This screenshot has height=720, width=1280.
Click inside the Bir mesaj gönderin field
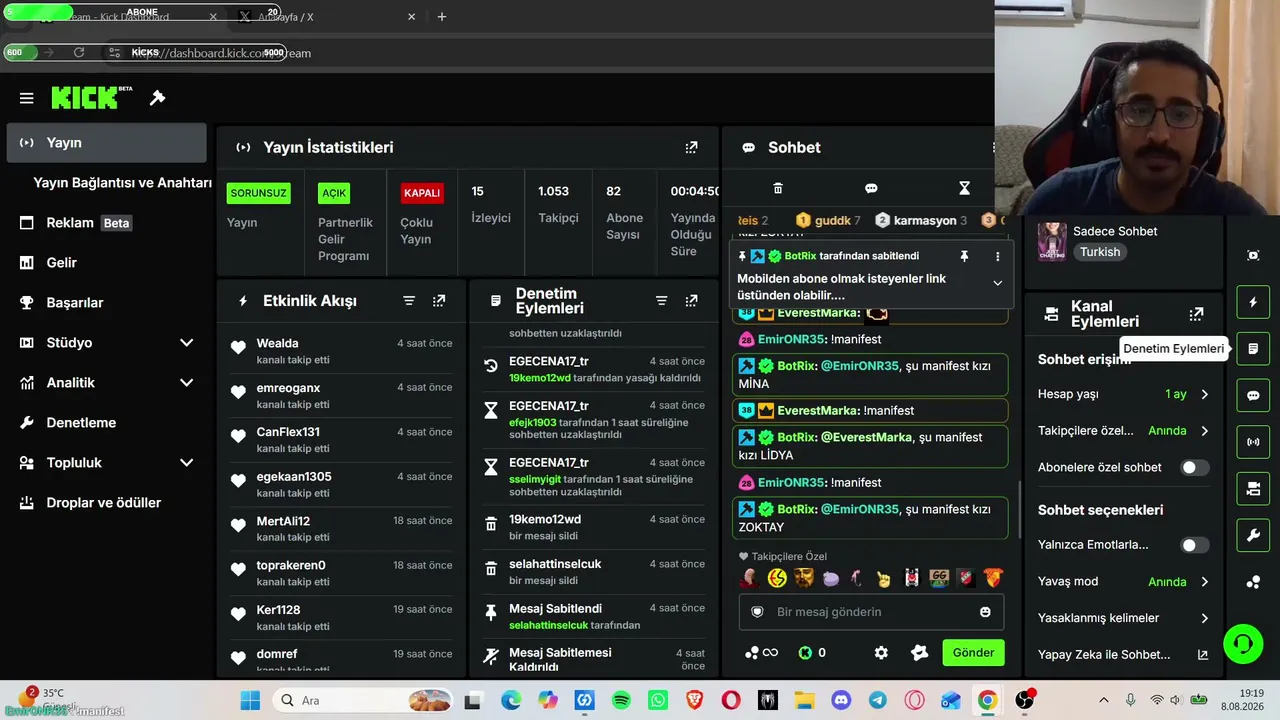(x=870, y=612)
